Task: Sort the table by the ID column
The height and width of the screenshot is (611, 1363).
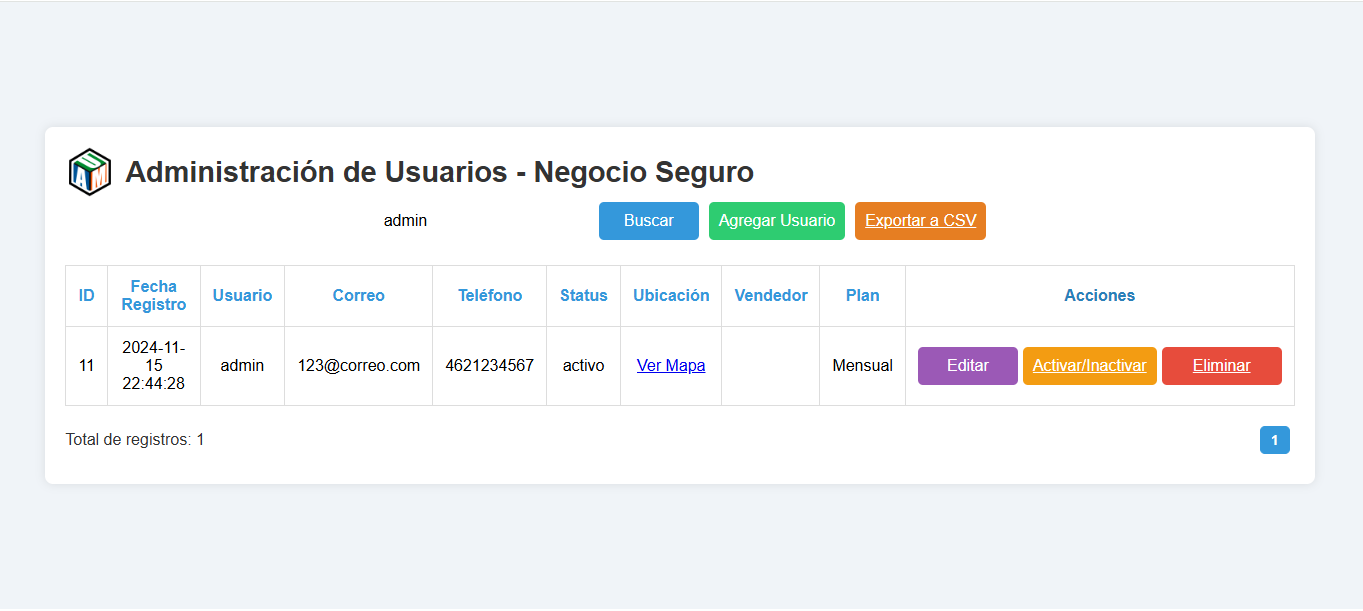Action: (x=86, y=295)
